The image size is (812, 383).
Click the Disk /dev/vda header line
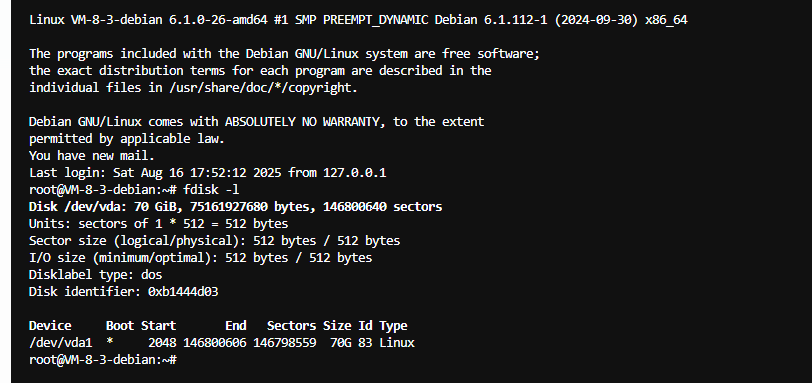click(x=236, y=207)
